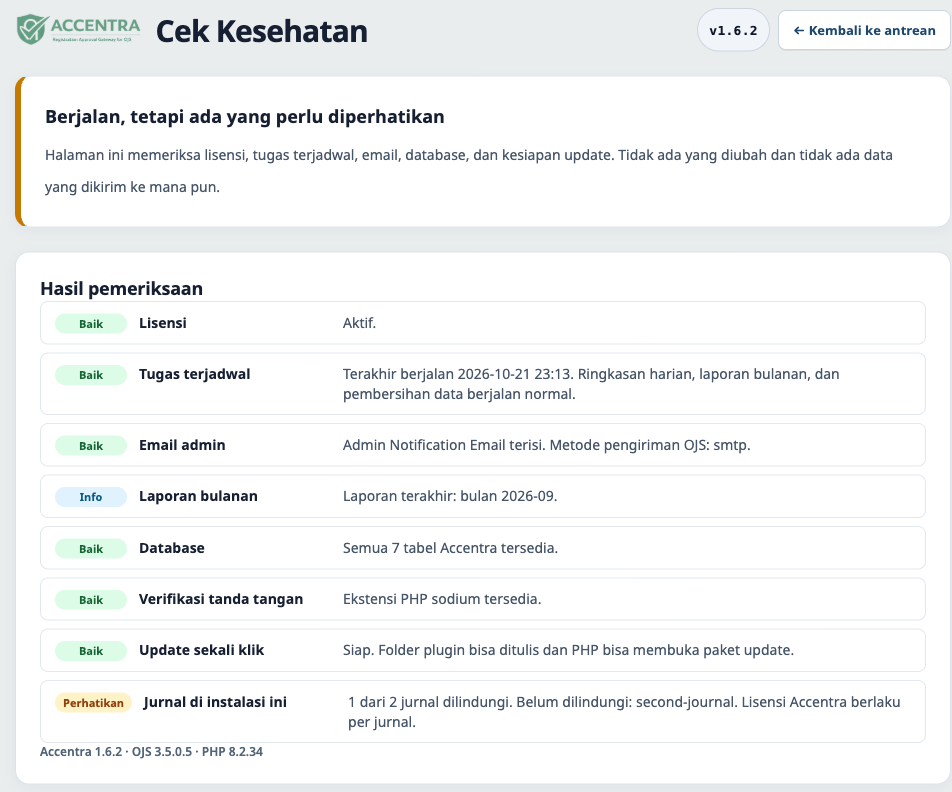Viewport: 952px width, 792px height.
Task: Click the v1.6.2 version badge
Action: click(x=733, y=30)
